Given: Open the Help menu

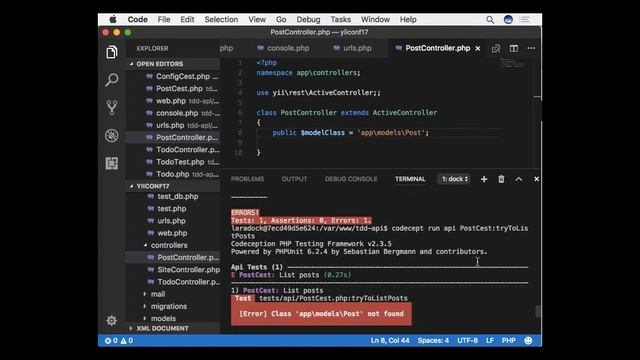Looking at the screenshot, I should pyautogui.click(x=408, y=19).
